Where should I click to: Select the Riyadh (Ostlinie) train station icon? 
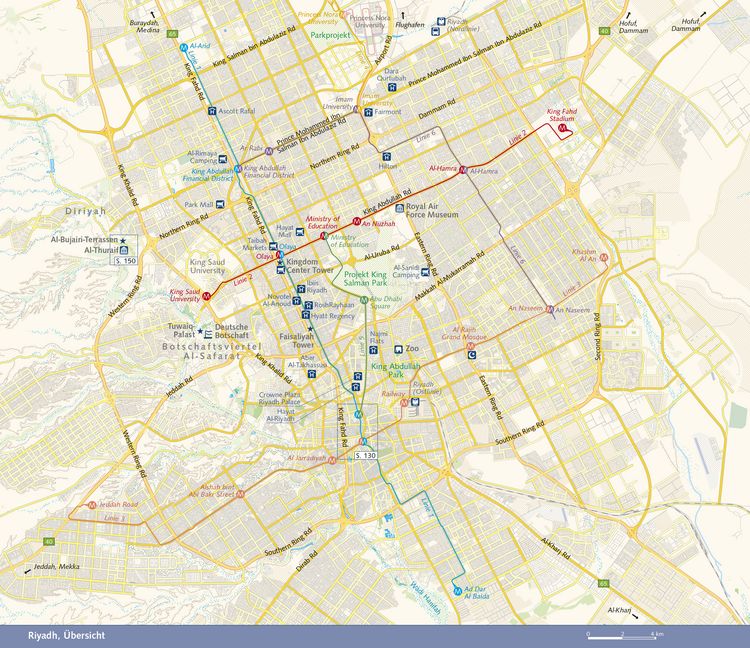point(415,402)
